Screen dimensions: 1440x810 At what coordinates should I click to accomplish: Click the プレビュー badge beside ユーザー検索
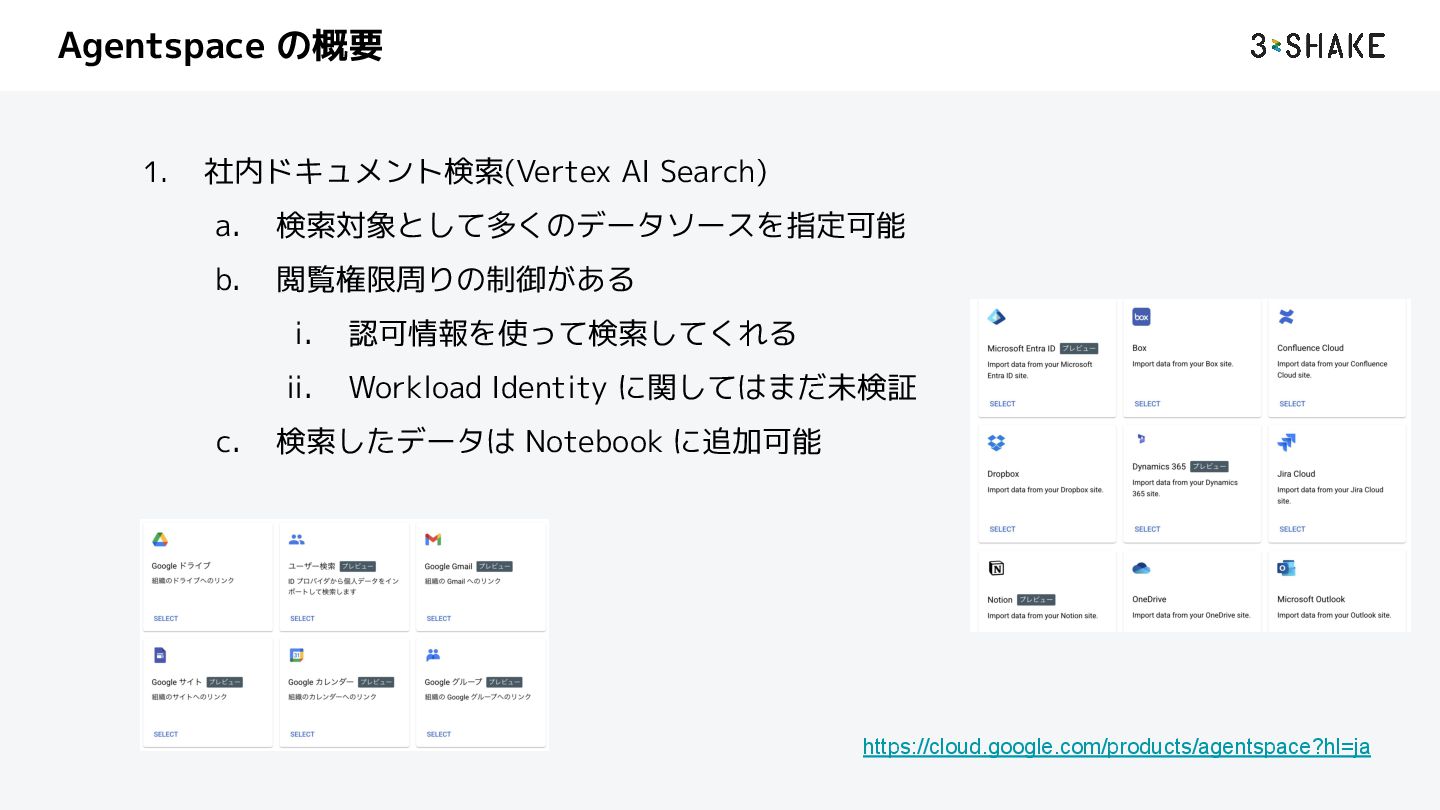click(357, 566)
